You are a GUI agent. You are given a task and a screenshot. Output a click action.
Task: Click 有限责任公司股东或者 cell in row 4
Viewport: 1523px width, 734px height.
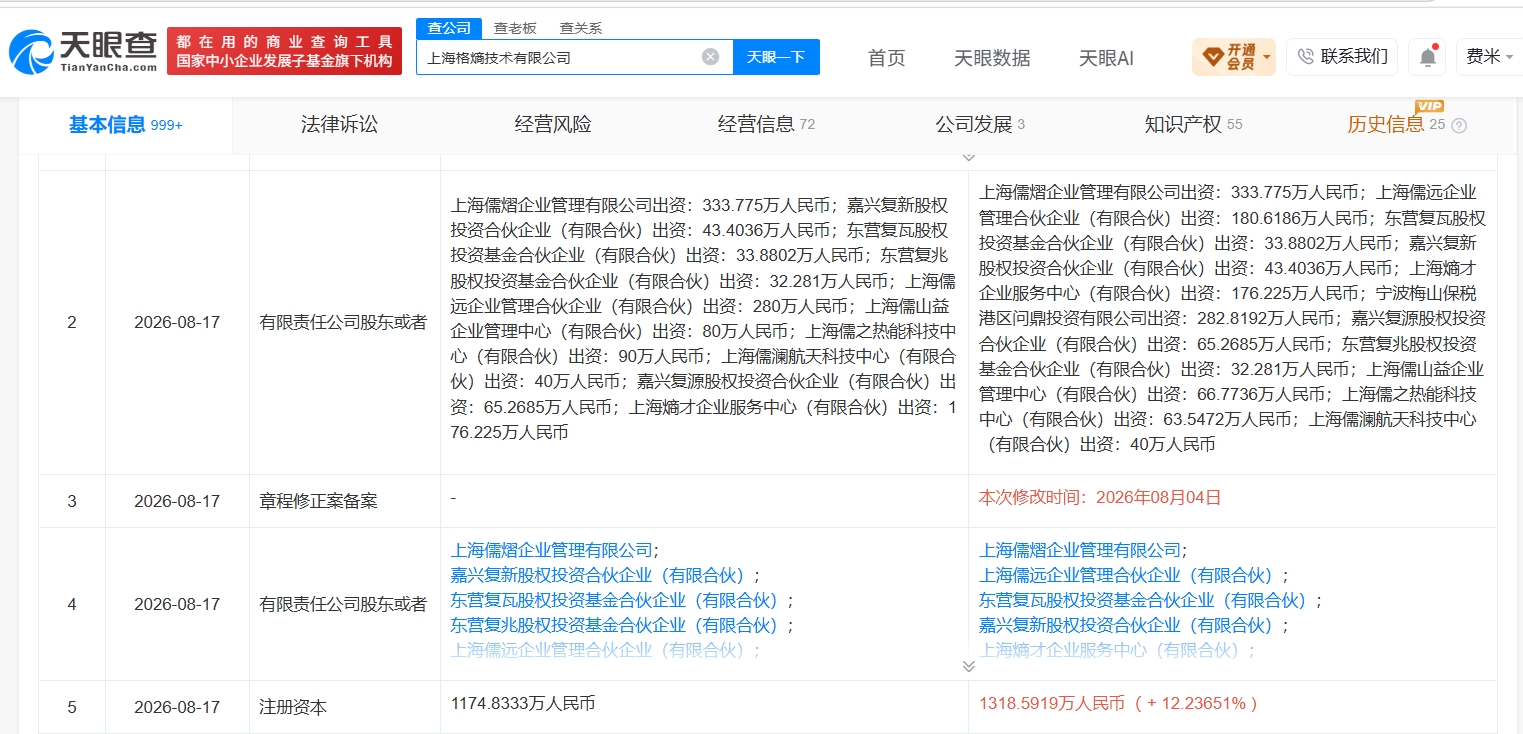343,605
